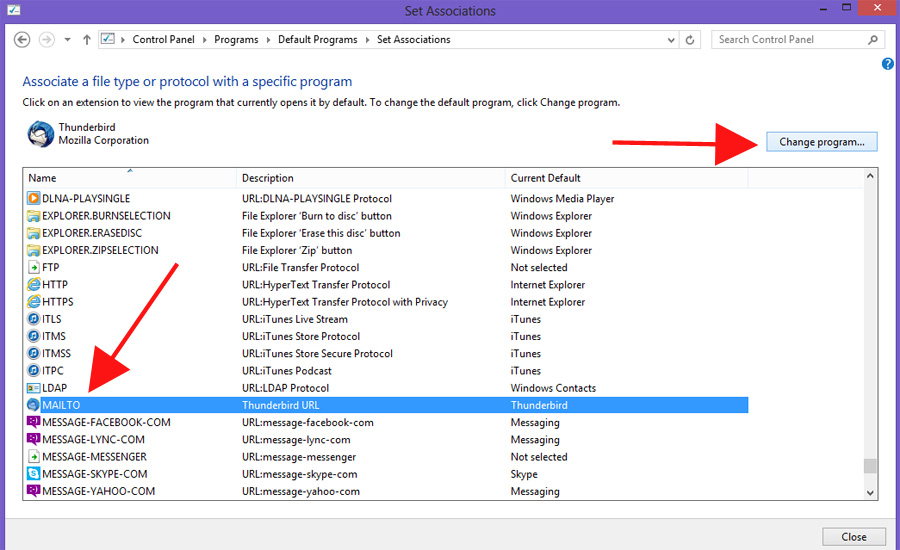Click the EXPLORER.ZIPSELECTION folder icon

pos(33,250)
